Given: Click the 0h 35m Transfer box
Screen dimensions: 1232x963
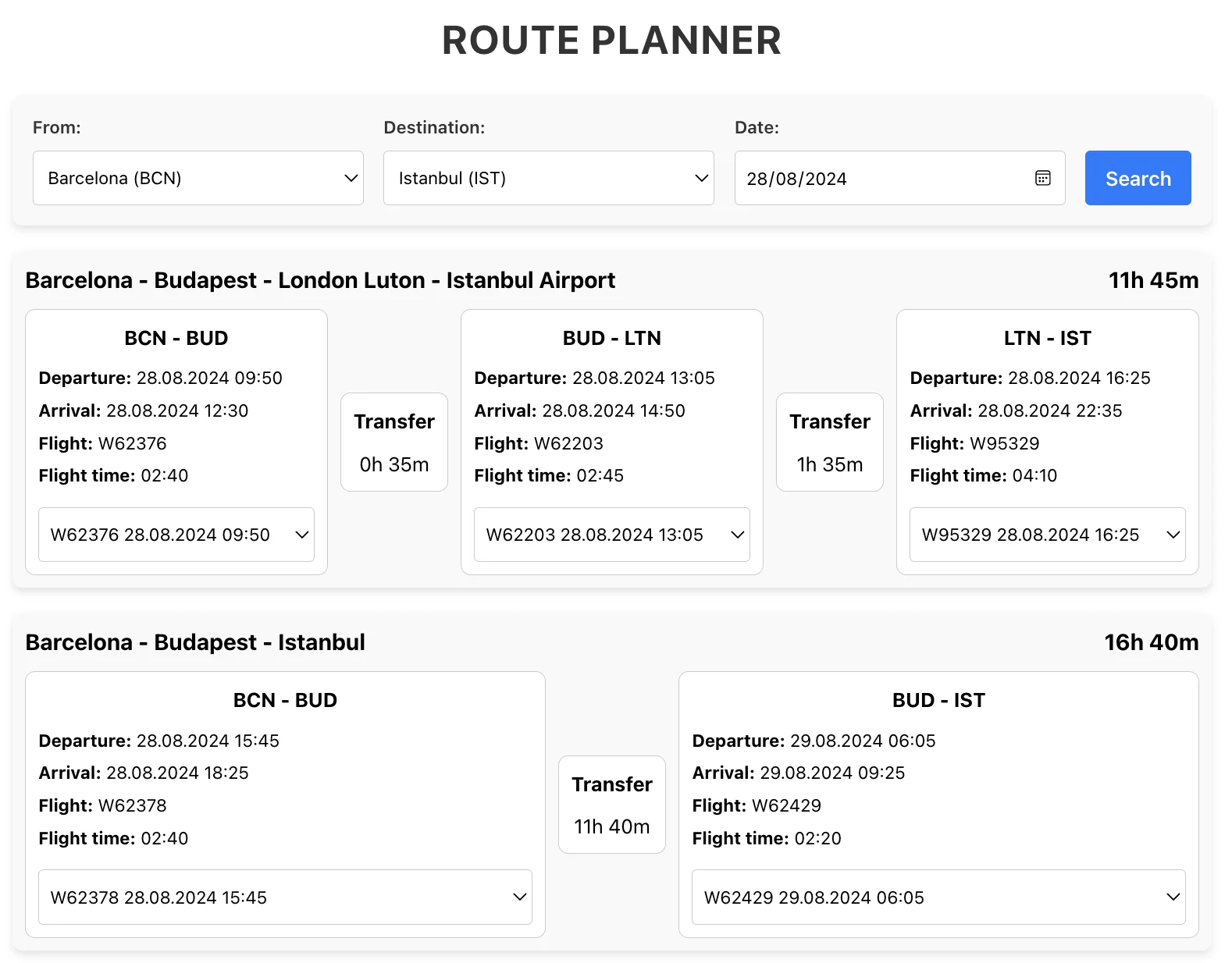Looking at the screenshot, I should pos(394,442).
